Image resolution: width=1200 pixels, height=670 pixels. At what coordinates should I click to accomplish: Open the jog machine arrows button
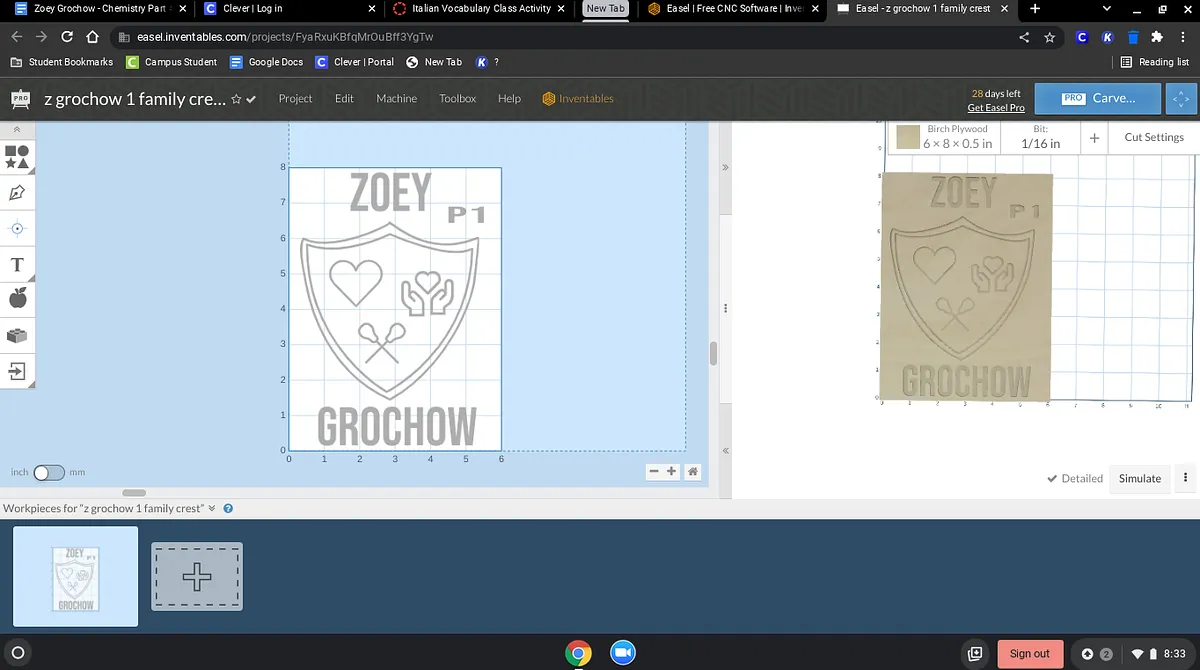(x=1181, y=99)
